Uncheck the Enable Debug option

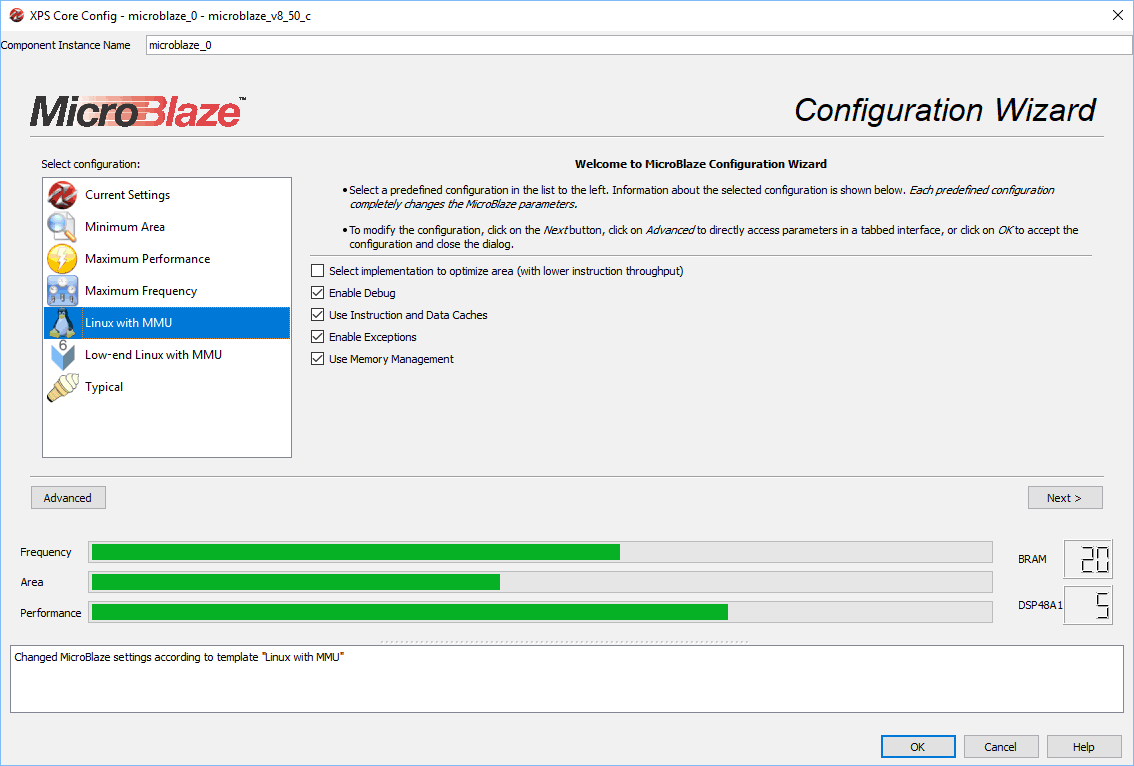point(318,293)
